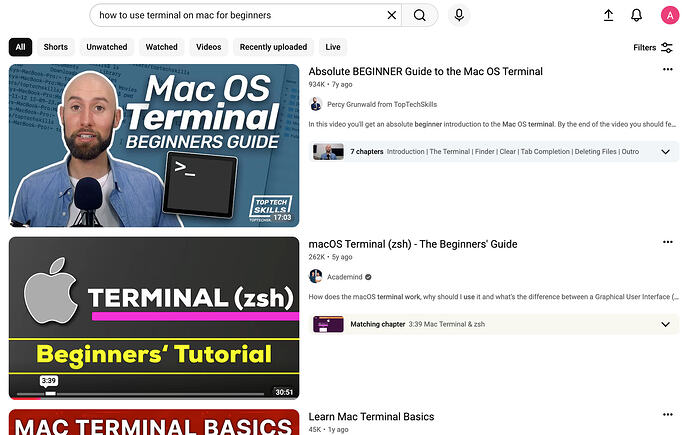Click the description text of macOS Terminal zsh video
Image resolution: width=690 pixels, height=435 pixels.
pos(493,297)
